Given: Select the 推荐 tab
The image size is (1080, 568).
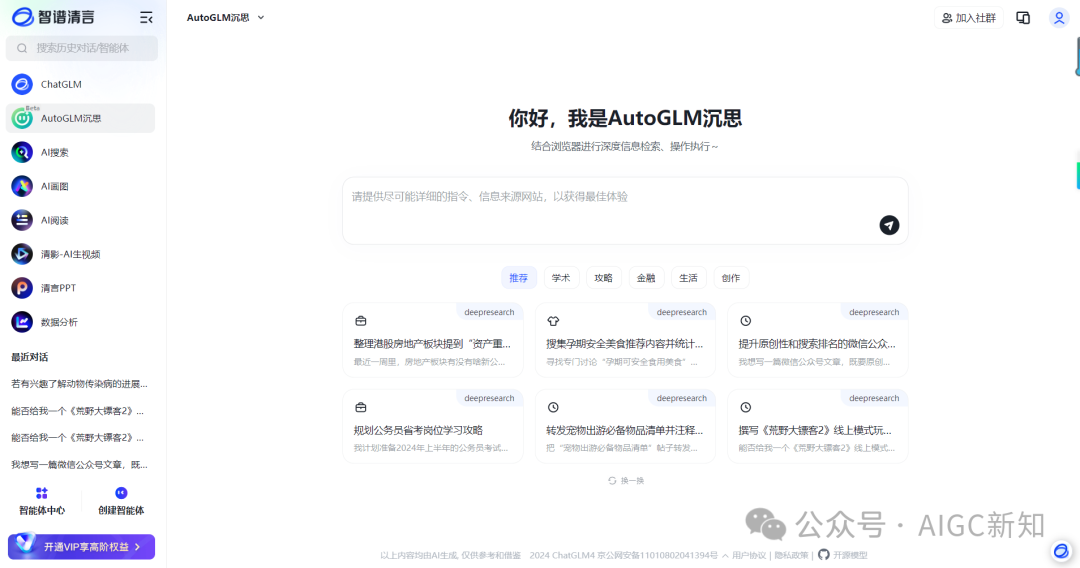Looking at the screenshot, I should (519, 278).
